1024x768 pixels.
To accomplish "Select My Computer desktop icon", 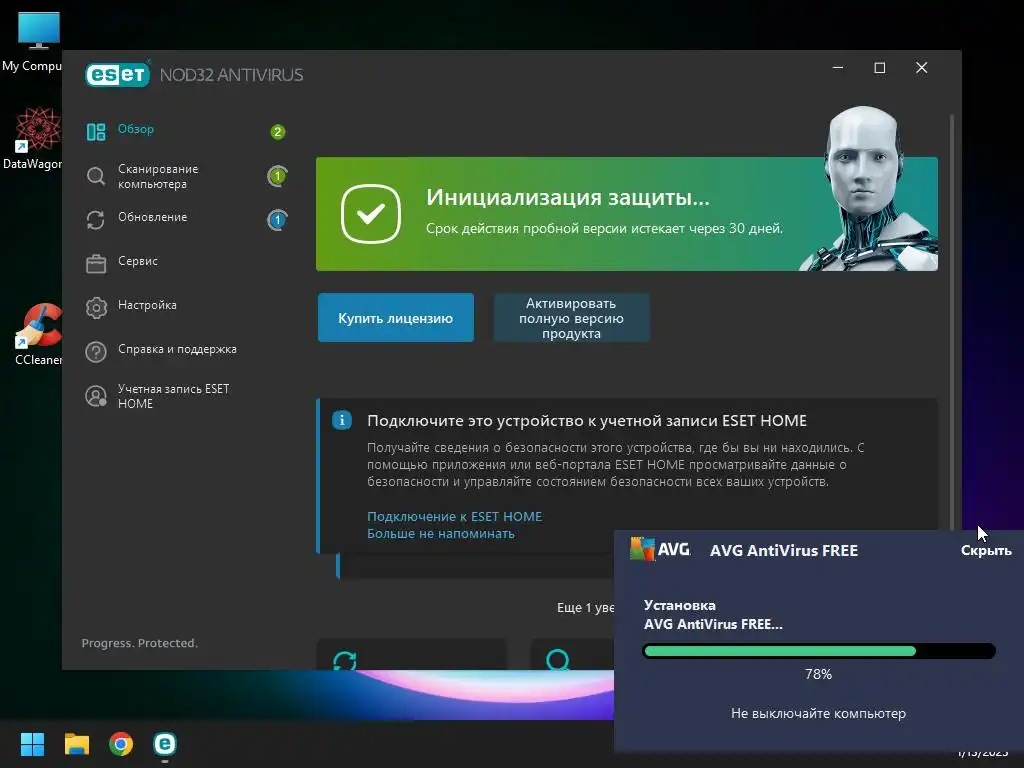I will click(33, 41).
